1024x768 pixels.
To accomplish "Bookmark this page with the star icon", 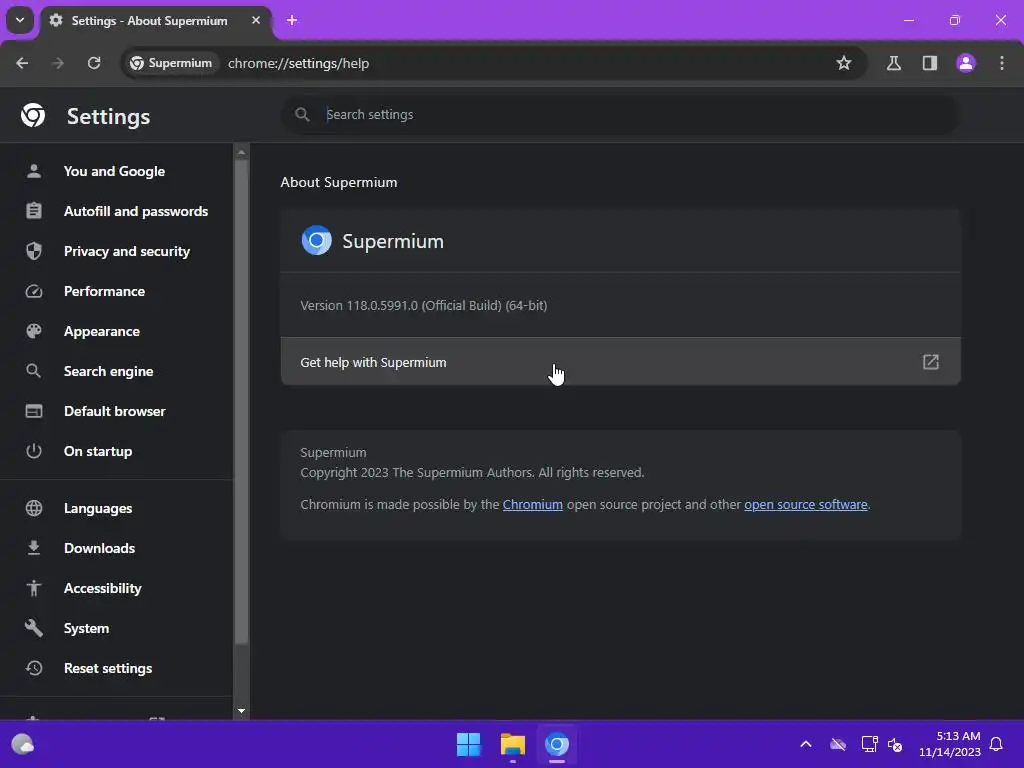I will point(844,63).
